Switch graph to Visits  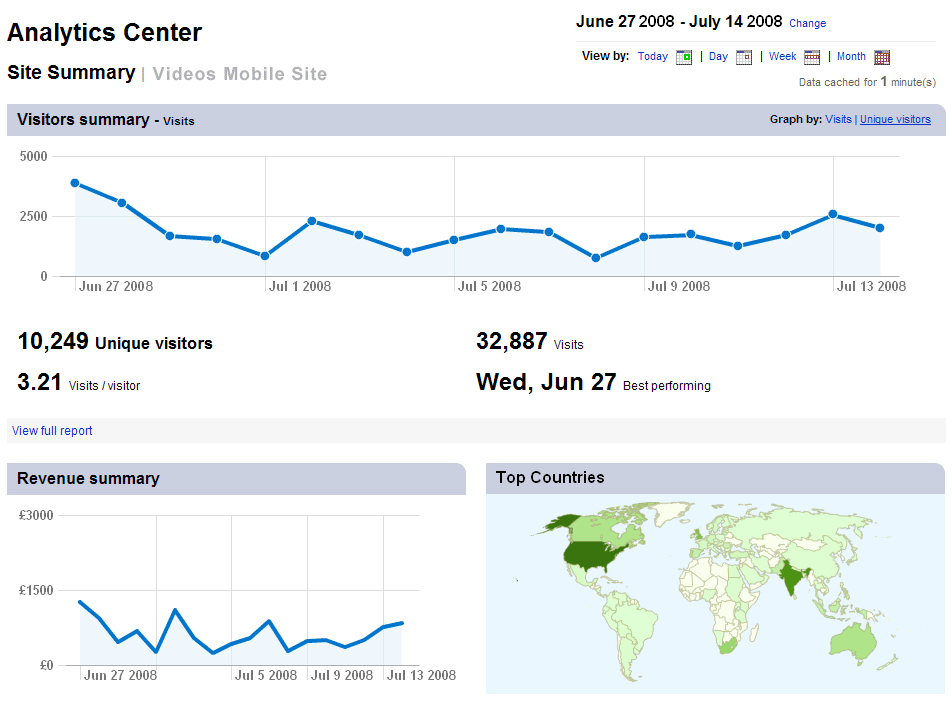[839, 119]
